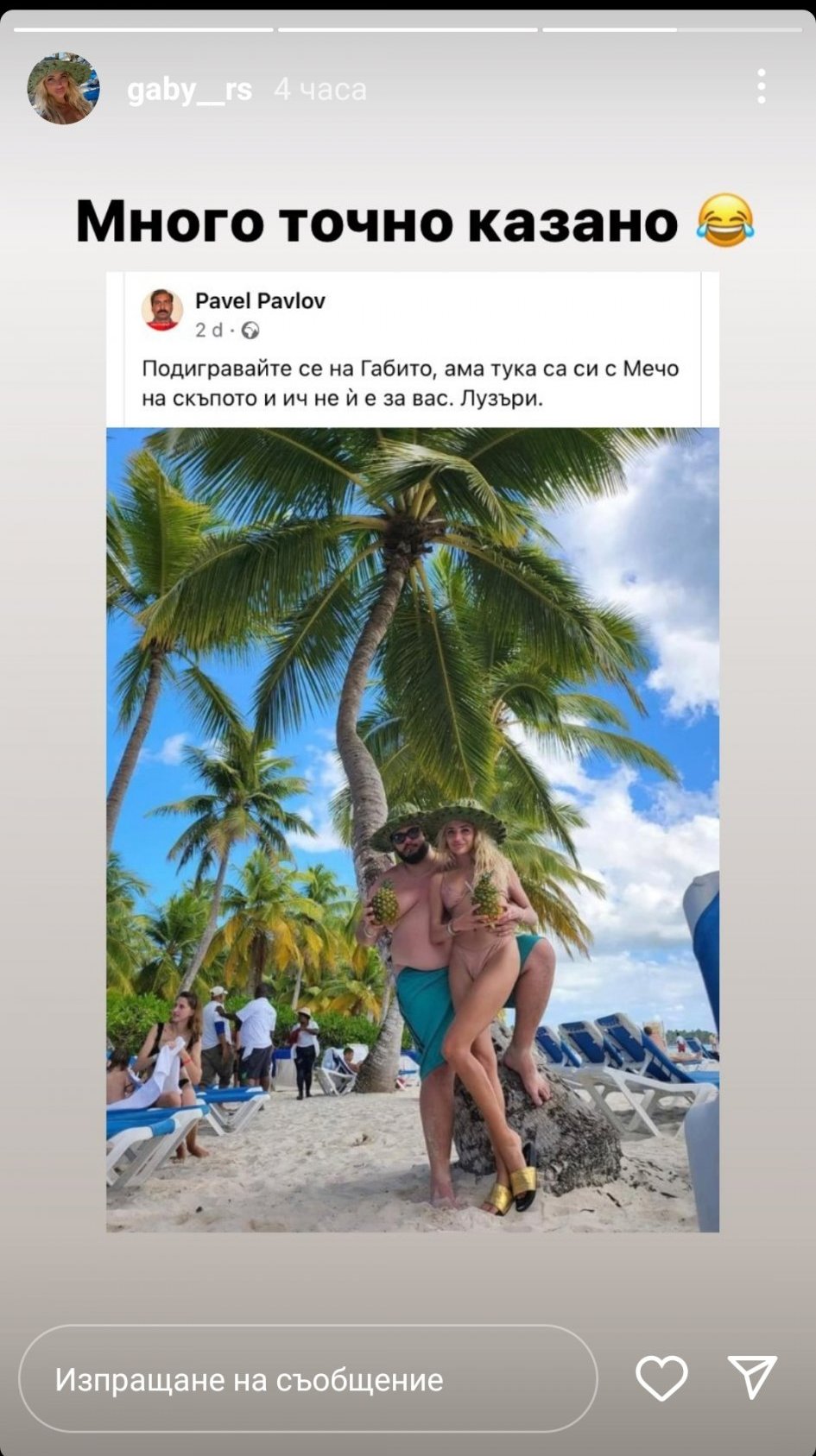Open Pavel Pavlov name link

click(260, 300)
